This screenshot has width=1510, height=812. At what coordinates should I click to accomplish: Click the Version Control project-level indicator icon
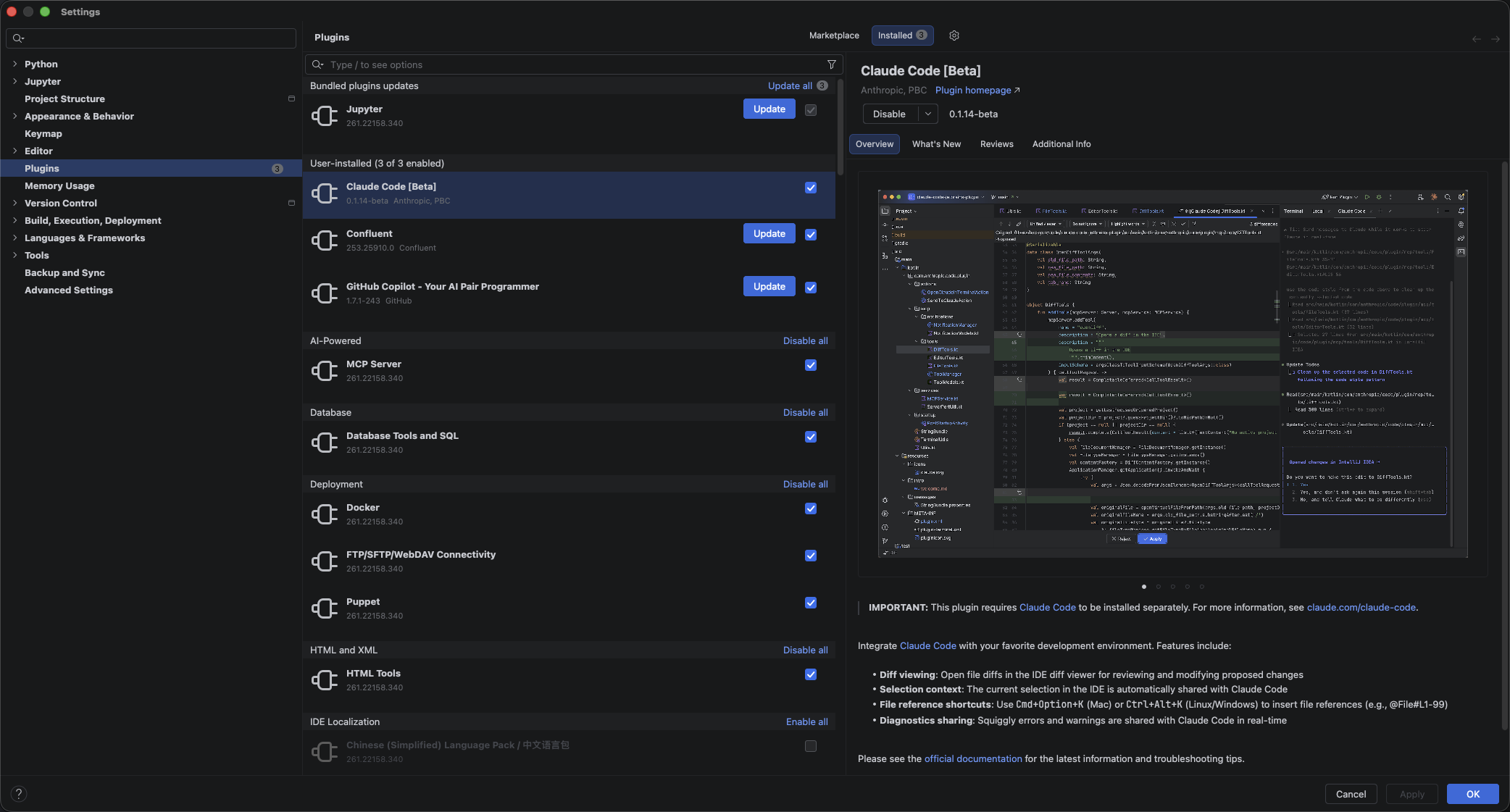click(291, 203)
